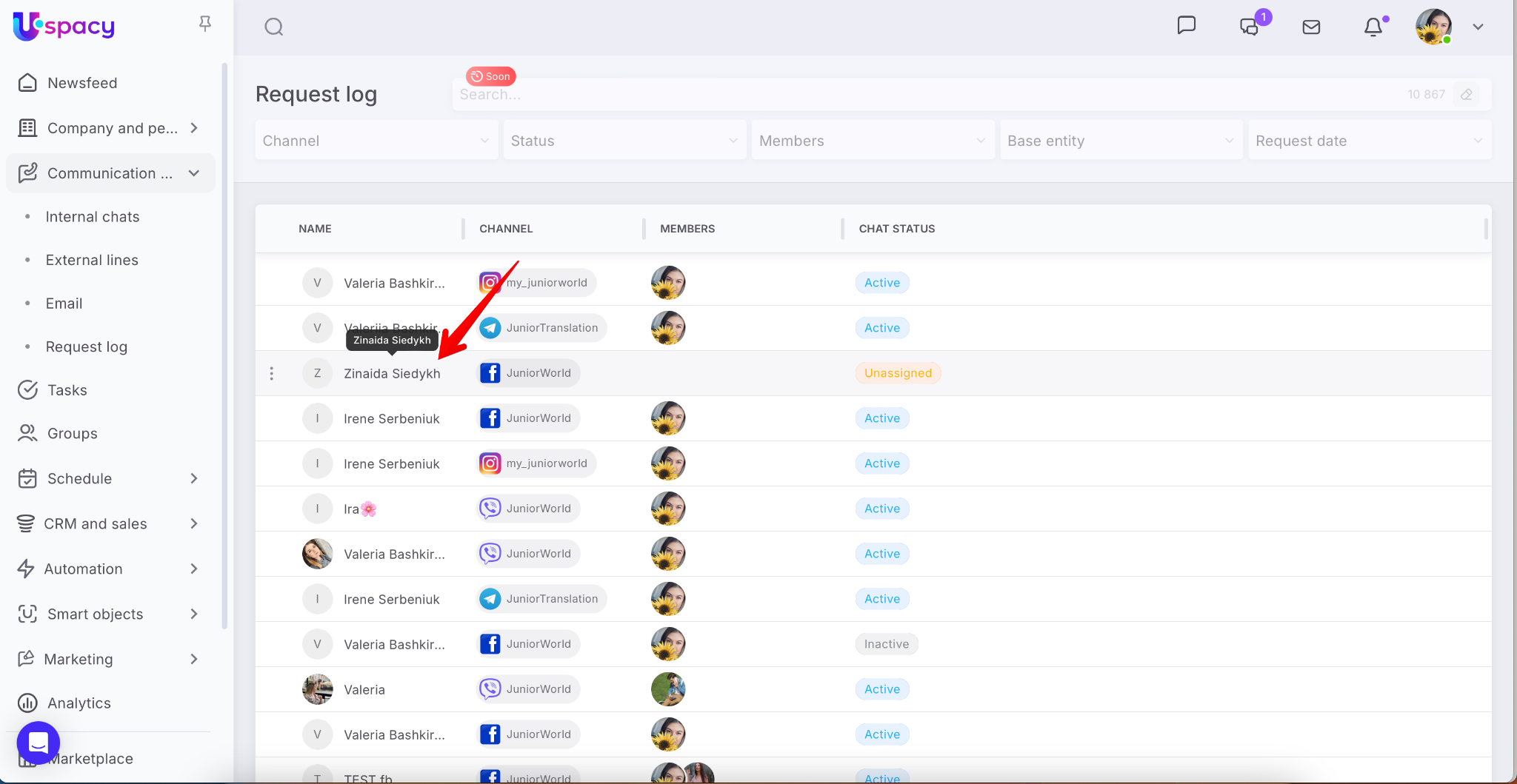Open the Irene Serbeniuk my_juniorworld Instagram request
The image size is (1517, 784).
pos(391,464)
